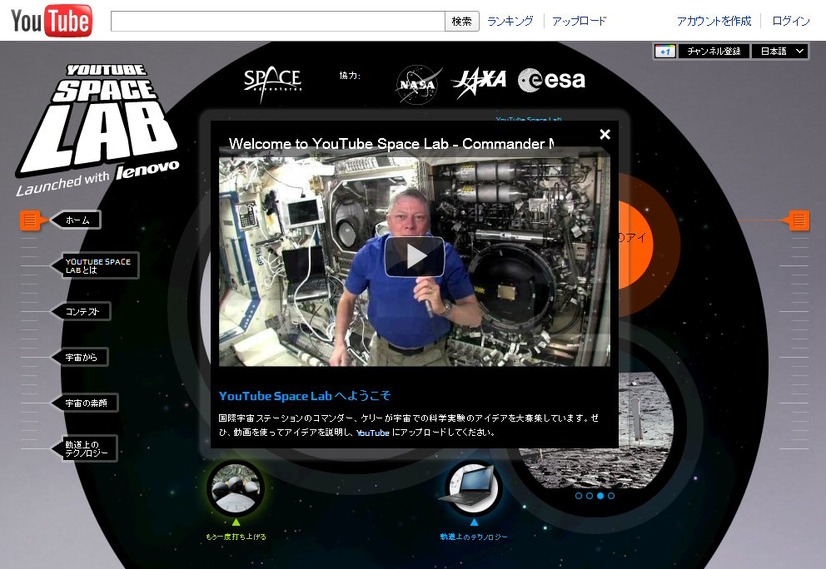
Task: Click the もう一度打ち上げる rocket icon
Action: [235, 489]
